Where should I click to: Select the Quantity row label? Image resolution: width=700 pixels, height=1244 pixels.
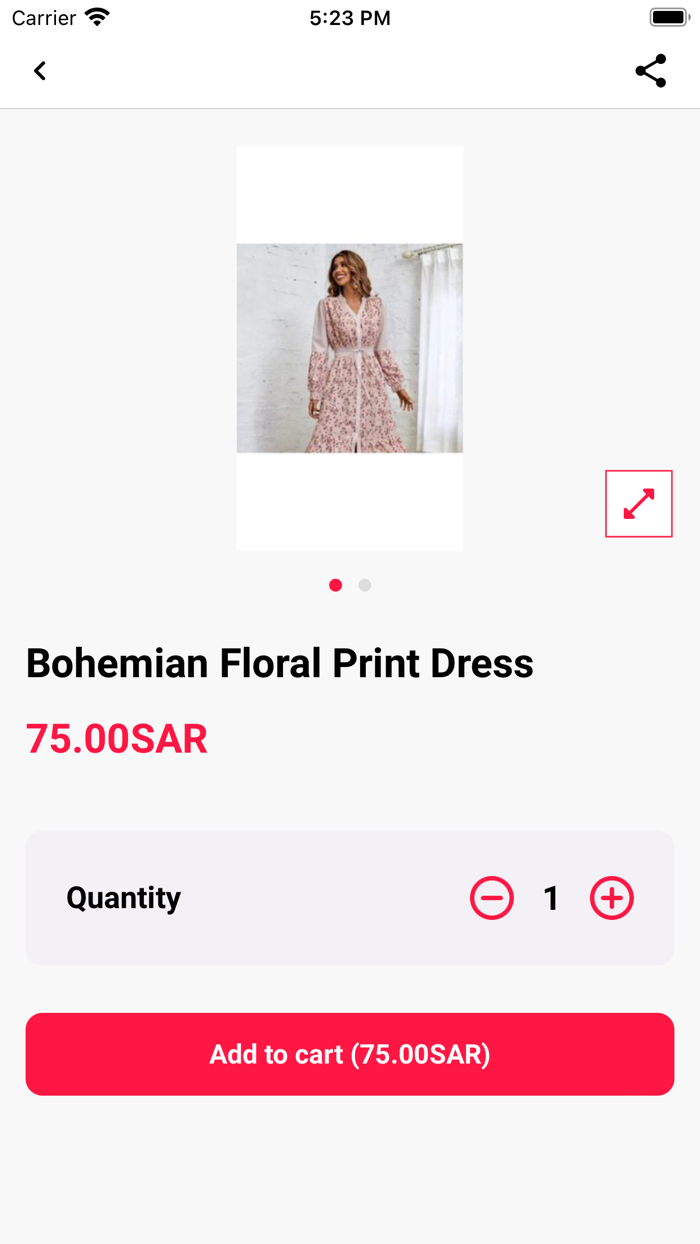tap(123, 898)
